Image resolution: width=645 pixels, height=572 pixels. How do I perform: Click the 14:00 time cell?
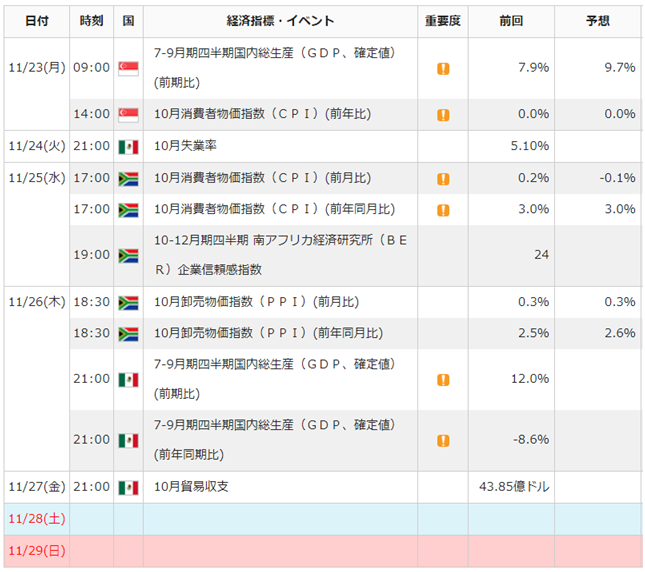[92, 113]
